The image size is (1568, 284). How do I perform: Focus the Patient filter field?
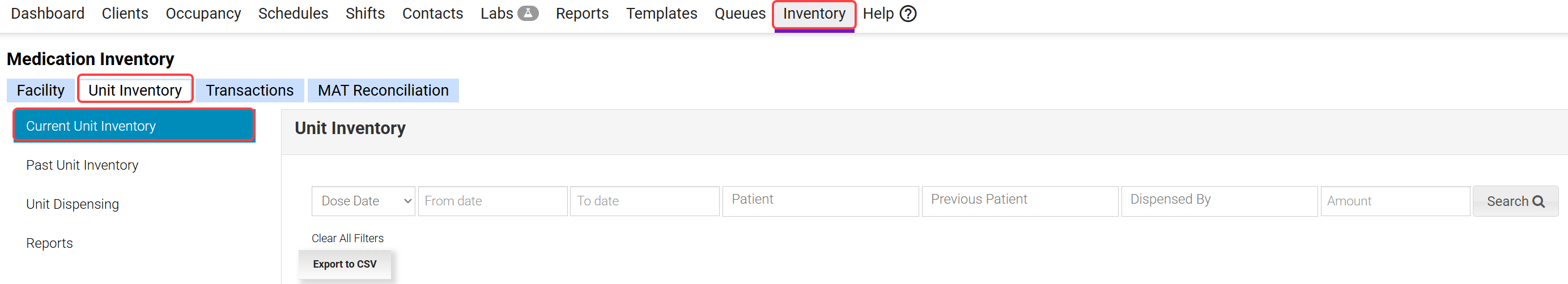coord(820,201)
